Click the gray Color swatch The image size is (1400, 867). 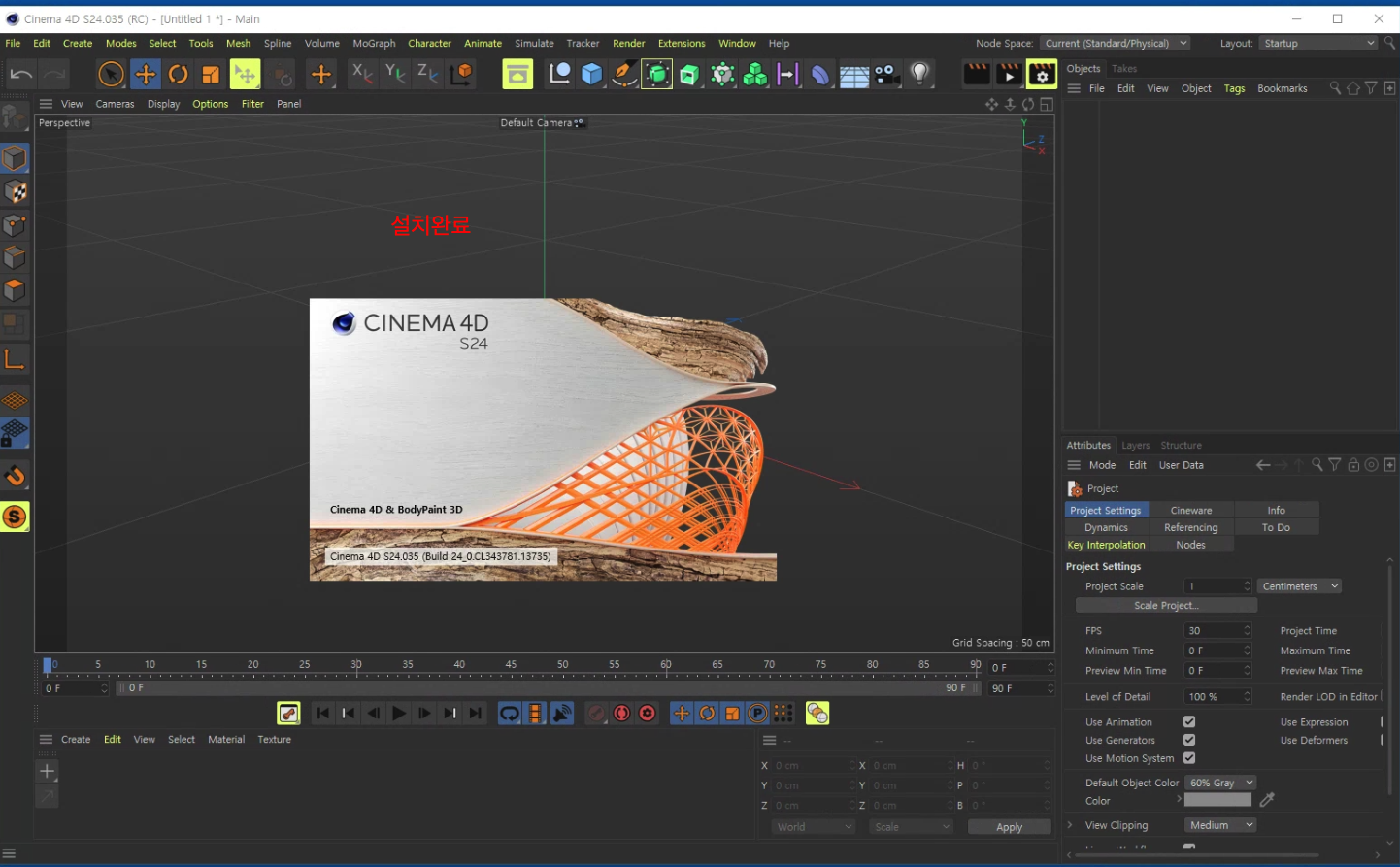tap(1218, 800)
